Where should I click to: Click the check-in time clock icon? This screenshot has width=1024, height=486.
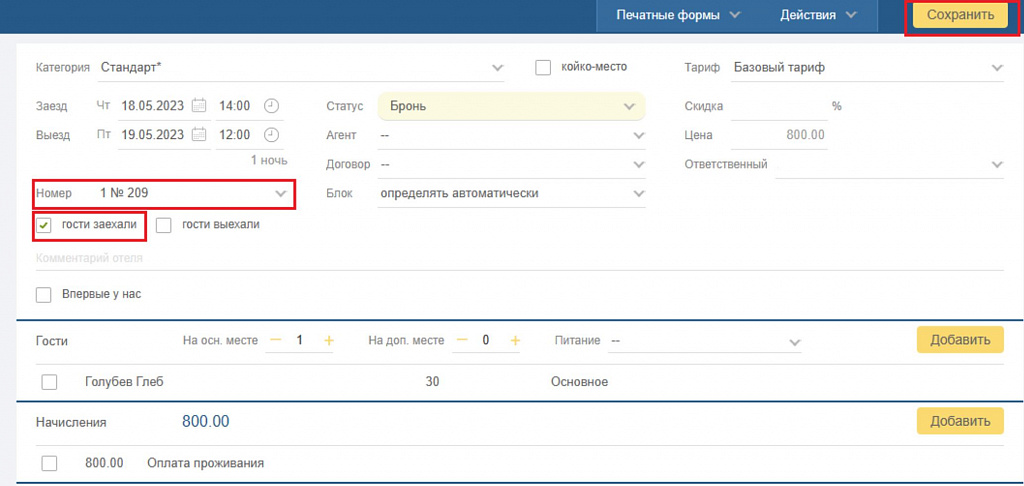[272, 105]
